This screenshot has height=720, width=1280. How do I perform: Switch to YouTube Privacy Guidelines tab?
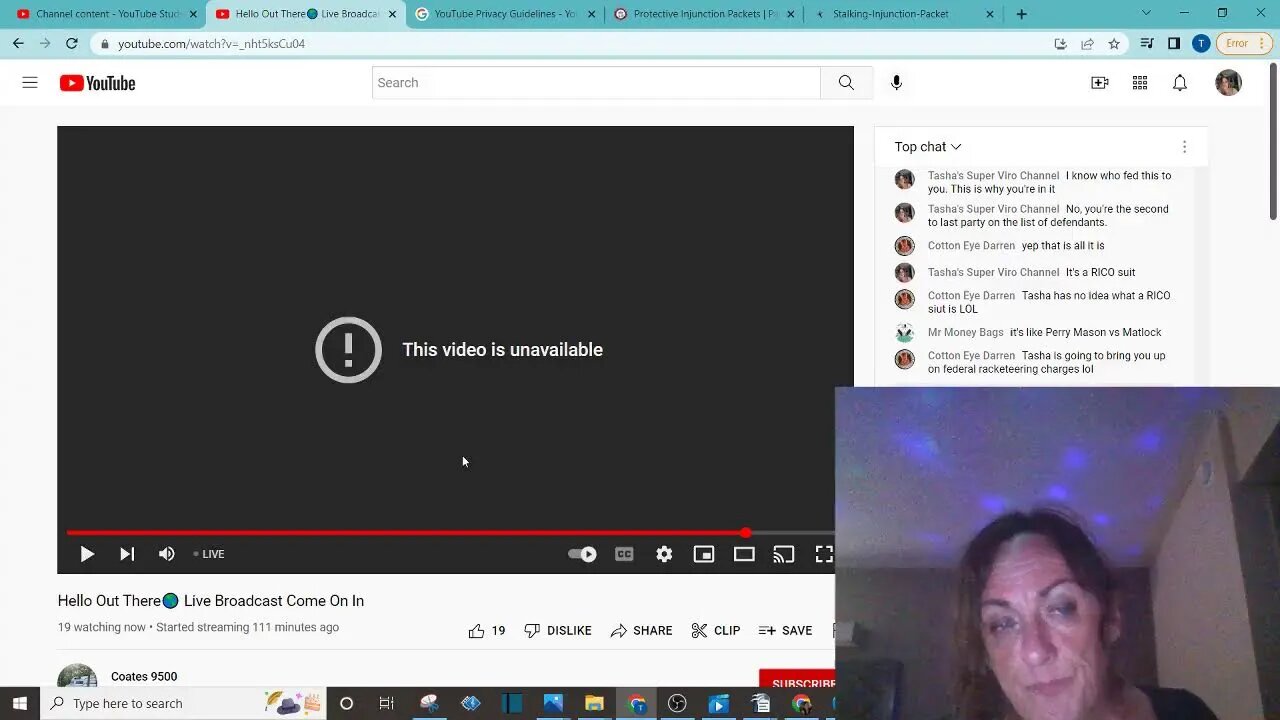click(x=506, y=14)
